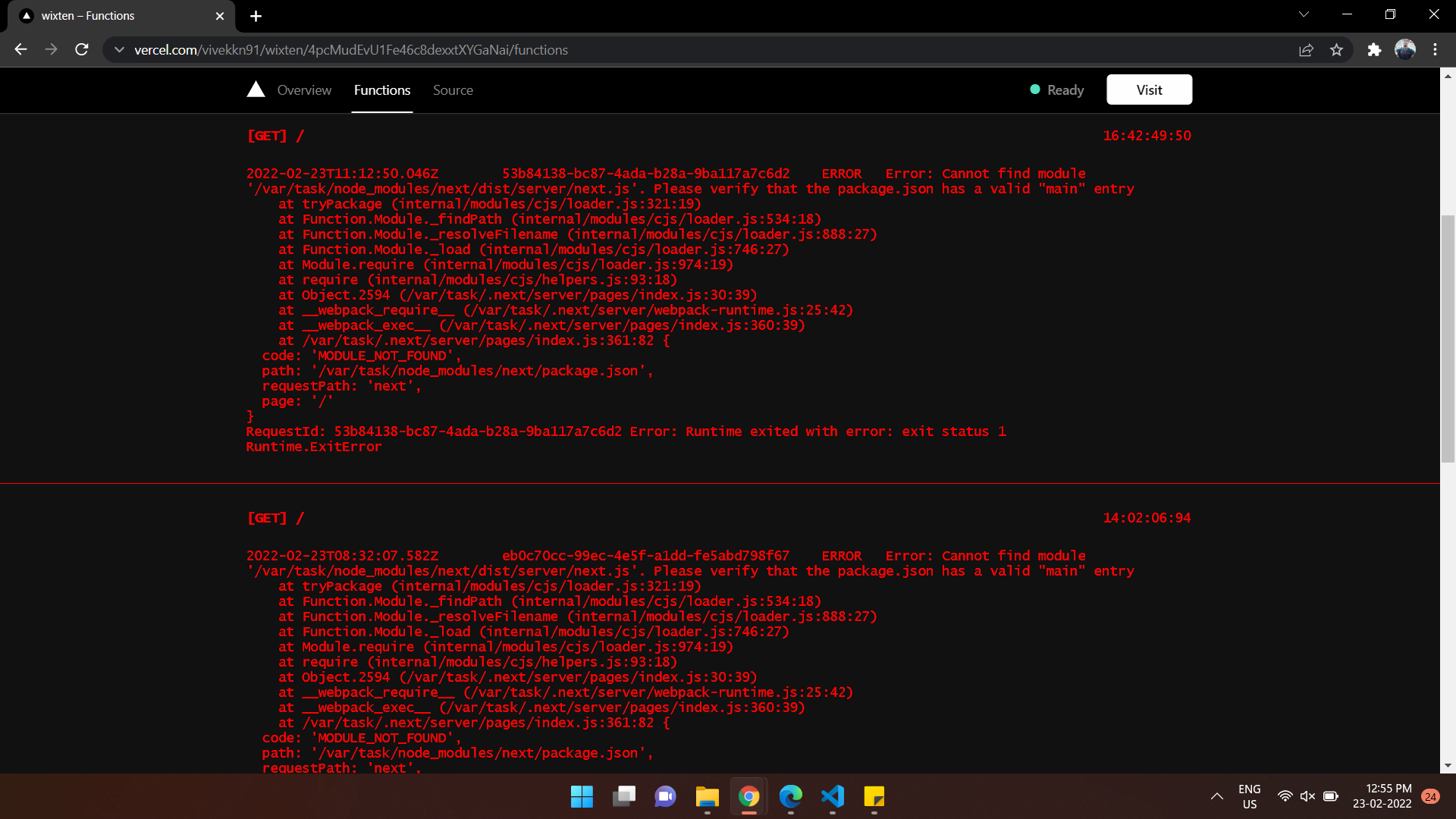Open Teams Chat from taskbar
The image size is (1456, 819).
click(665, 796)
